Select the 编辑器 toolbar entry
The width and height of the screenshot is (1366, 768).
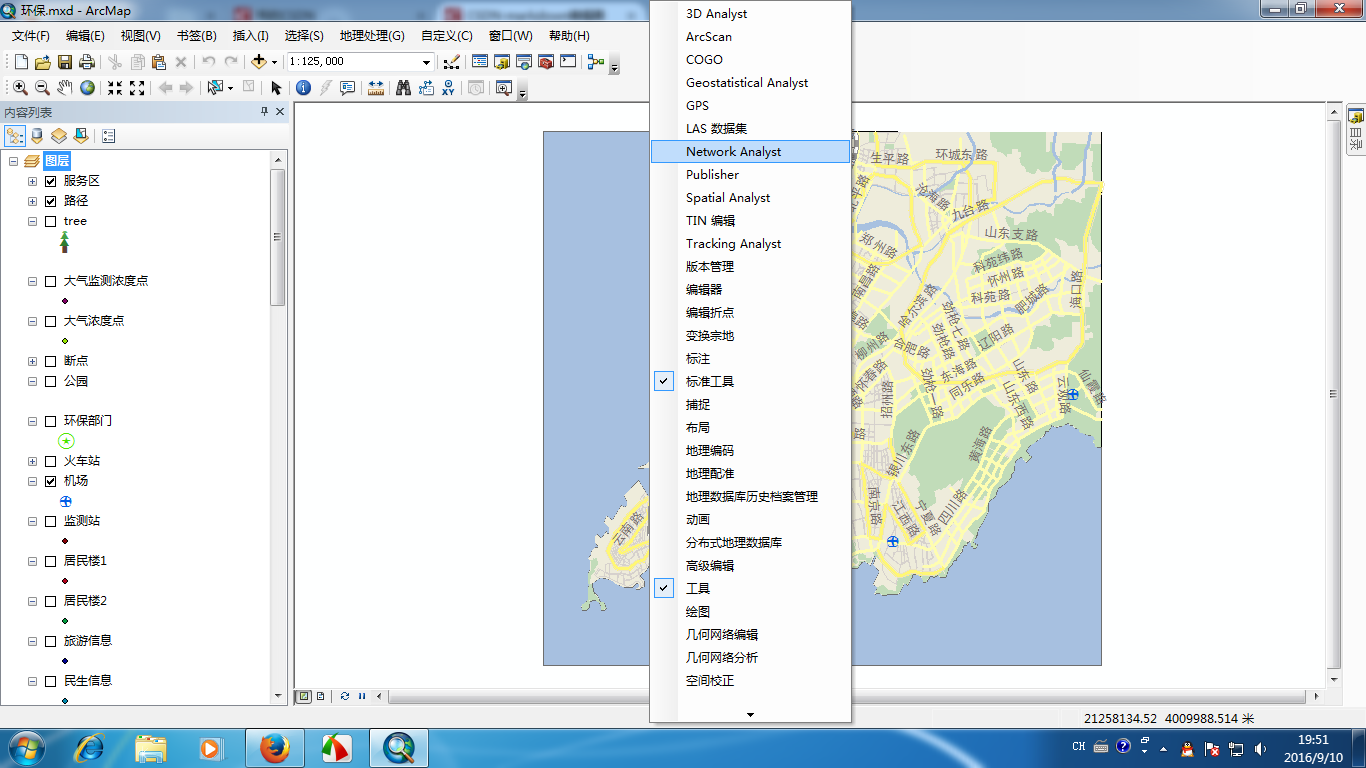(750, 290)
